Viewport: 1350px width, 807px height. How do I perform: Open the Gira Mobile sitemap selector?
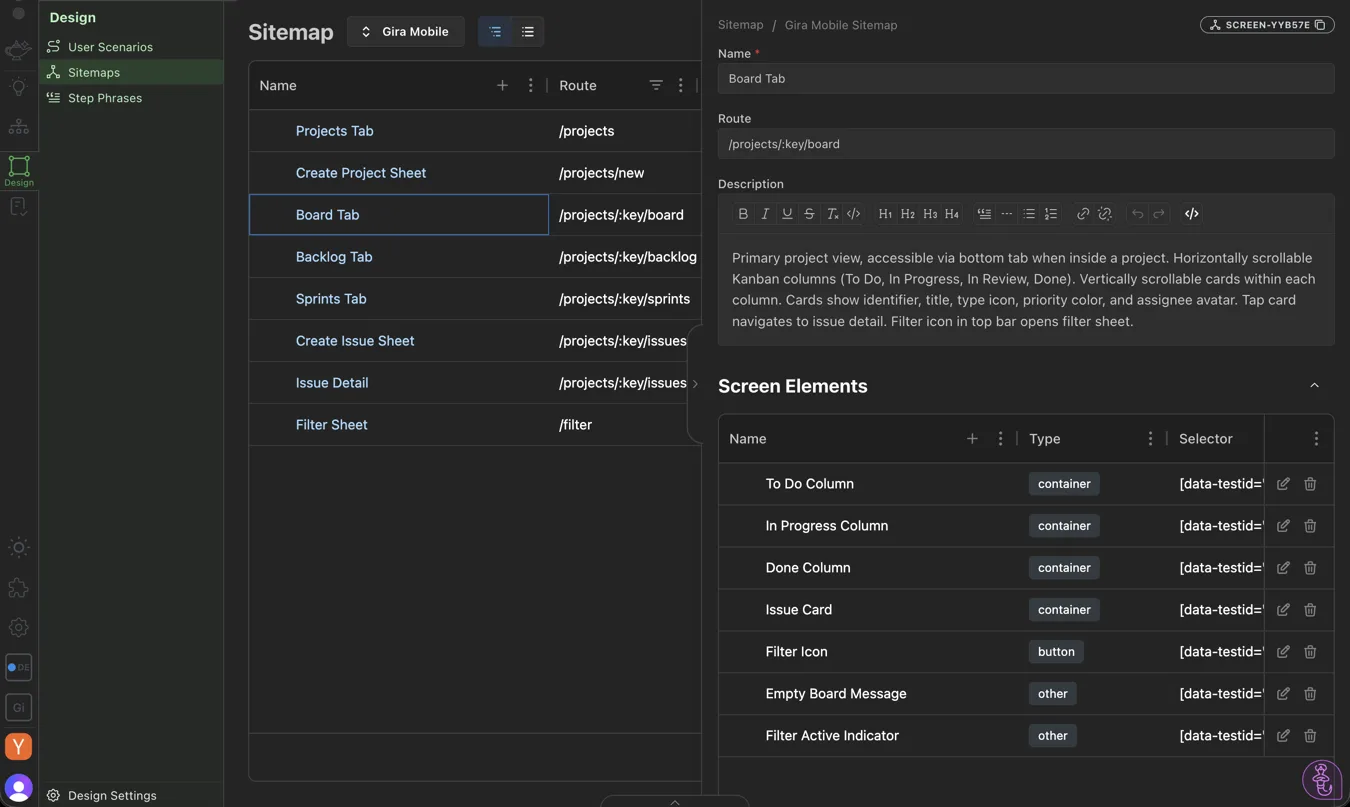point(405,32)
